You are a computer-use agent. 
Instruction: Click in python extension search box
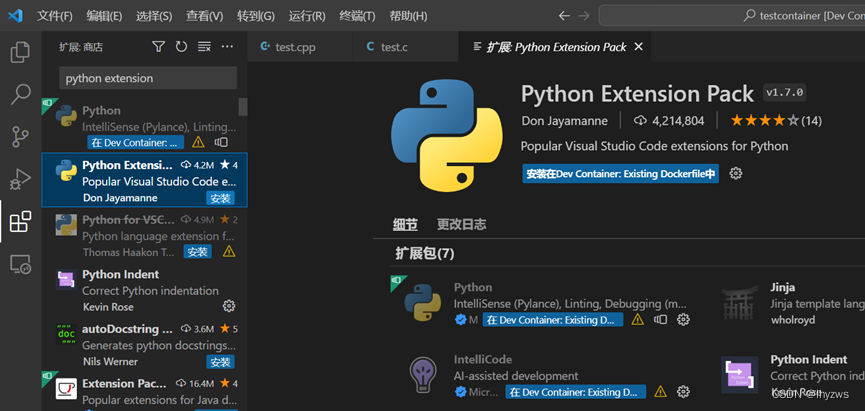[148, 78]
